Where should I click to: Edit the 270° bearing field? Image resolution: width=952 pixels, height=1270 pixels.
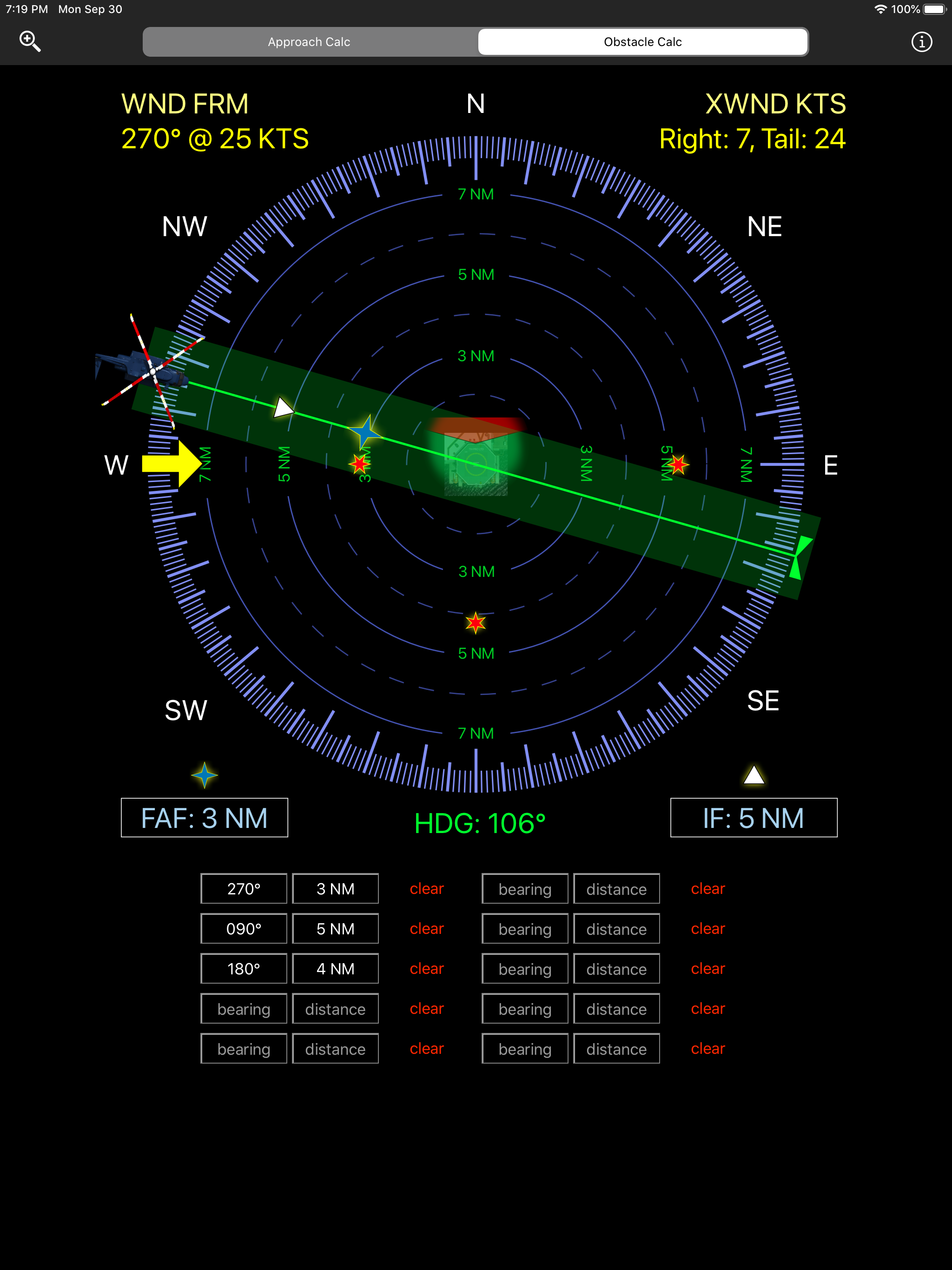pyautogui.click(x=244, y=889)
